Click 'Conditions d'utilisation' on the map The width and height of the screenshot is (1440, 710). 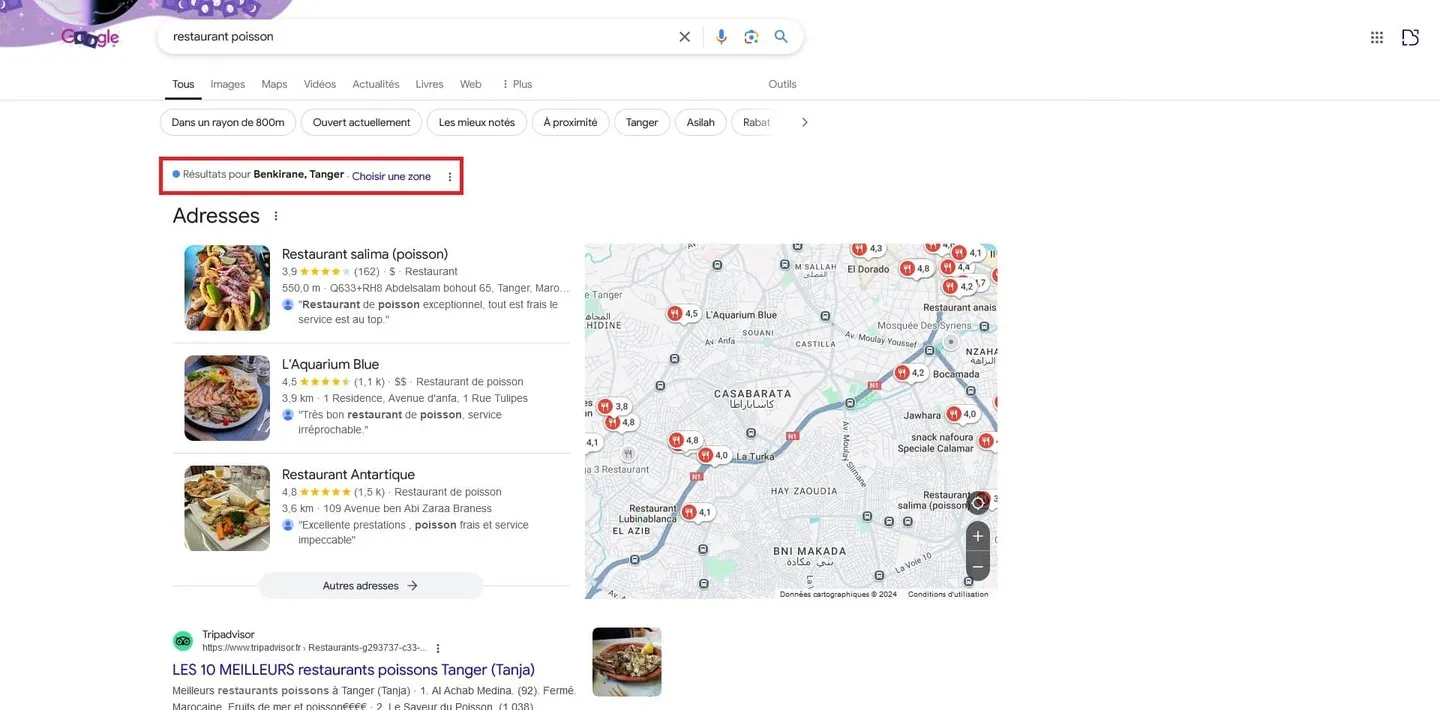click(x=948, y=594)
